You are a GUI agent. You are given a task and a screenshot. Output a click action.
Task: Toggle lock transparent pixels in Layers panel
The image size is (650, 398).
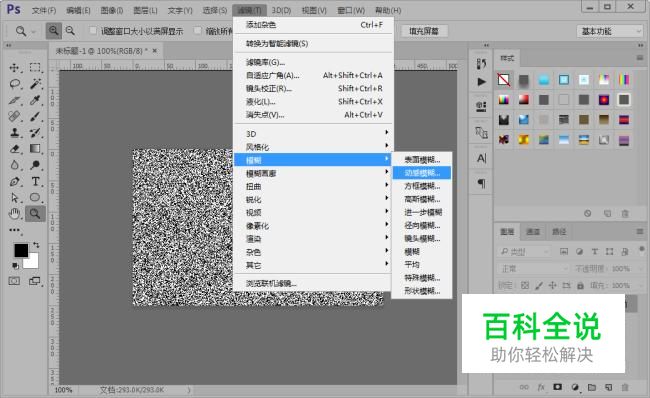click(525, 285)
